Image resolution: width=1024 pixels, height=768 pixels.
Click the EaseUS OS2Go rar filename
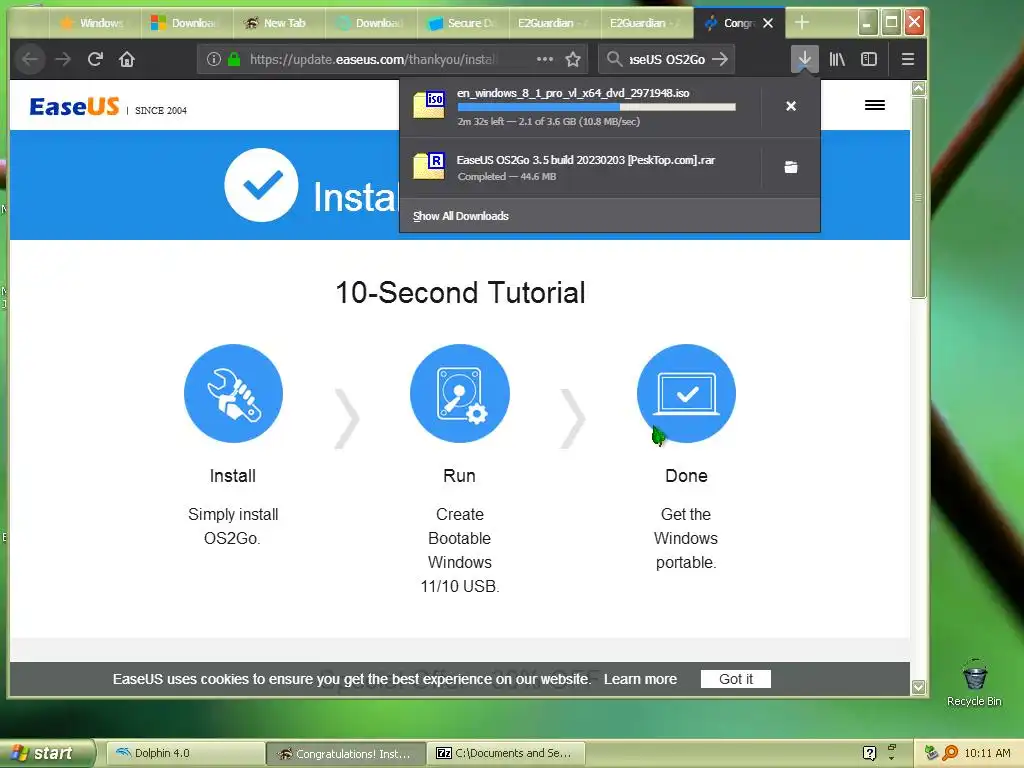tap(586, 160)
